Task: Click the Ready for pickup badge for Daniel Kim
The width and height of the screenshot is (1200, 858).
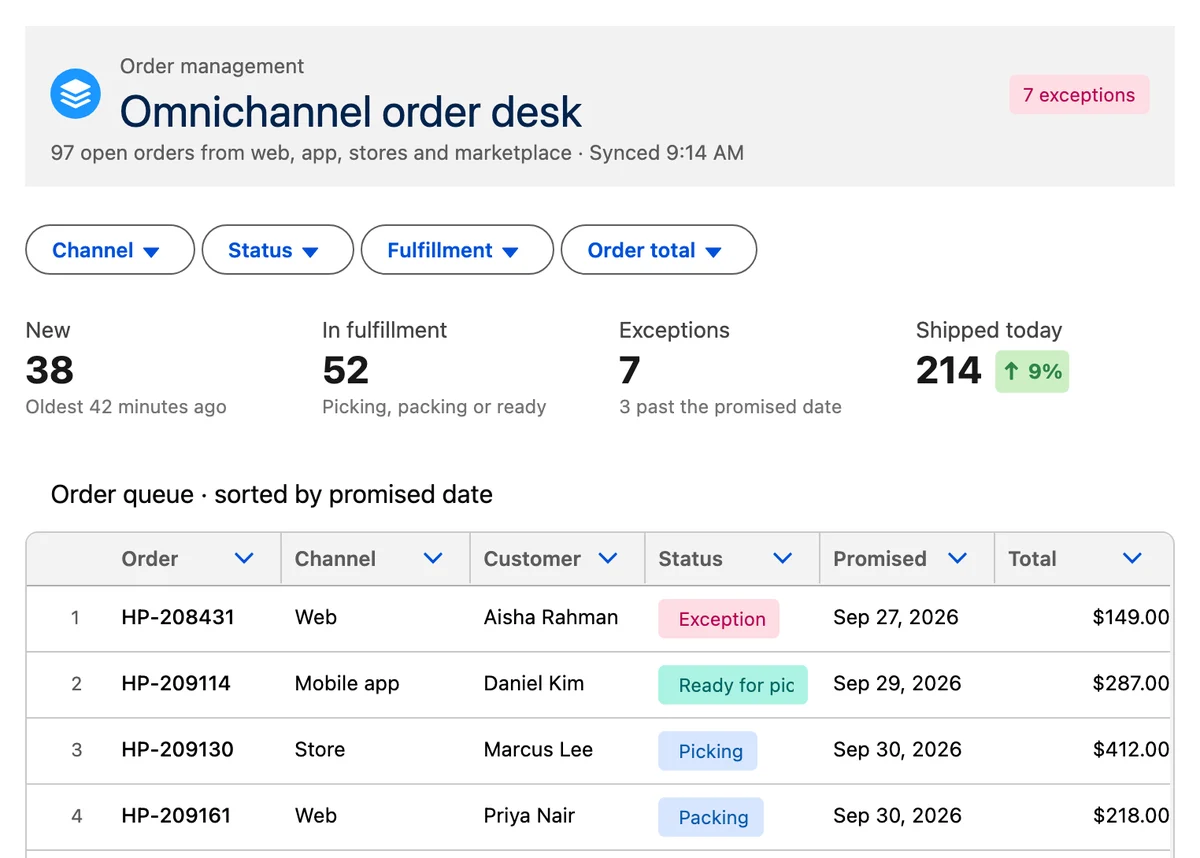Action: pyautogui.click(x=733, y=685)
